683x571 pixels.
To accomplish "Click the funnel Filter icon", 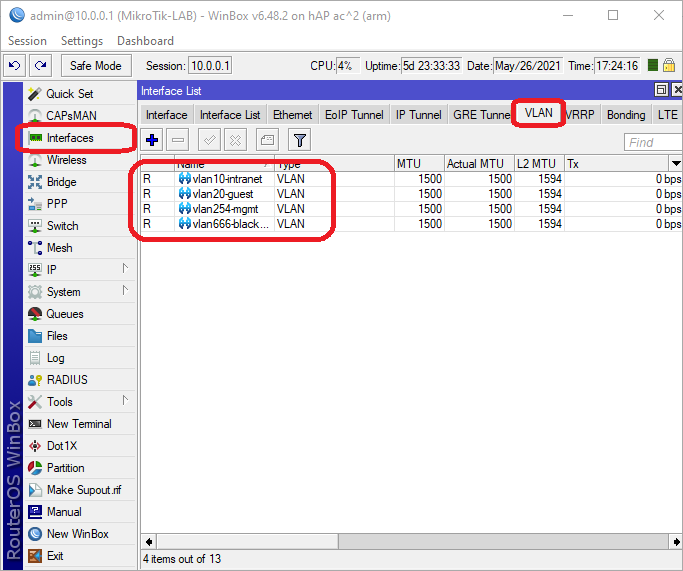I will coord(300,140).
